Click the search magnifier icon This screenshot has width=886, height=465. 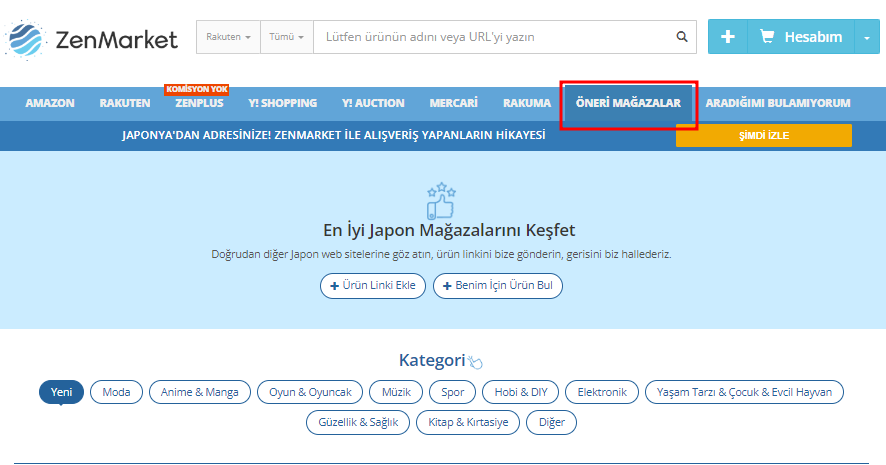[682, 37]
